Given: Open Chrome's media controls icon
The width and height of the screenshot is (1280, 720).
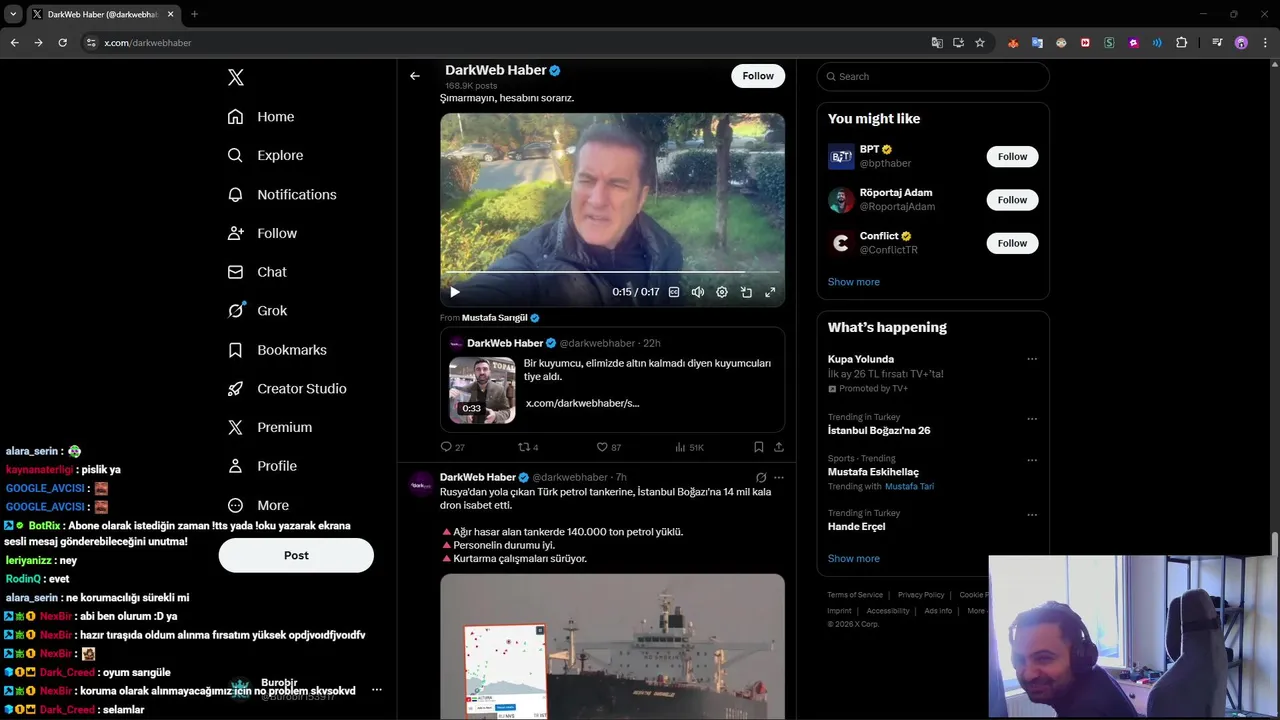Looking at the screenshot, I should pyautogui.click(x=1217, y=43).
